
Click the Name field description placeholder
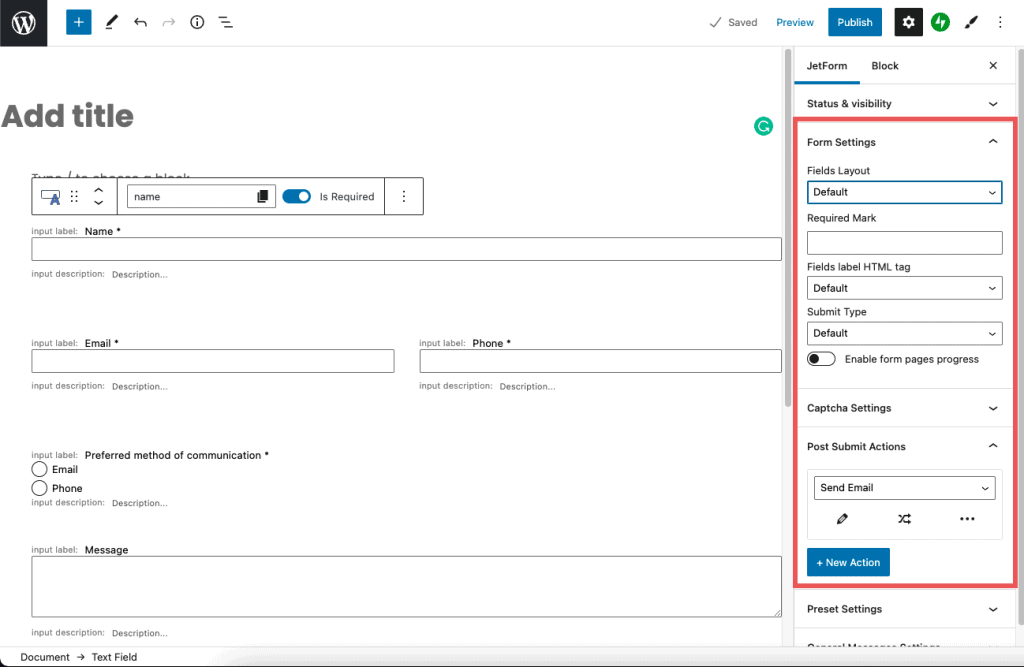coord(140,274)
